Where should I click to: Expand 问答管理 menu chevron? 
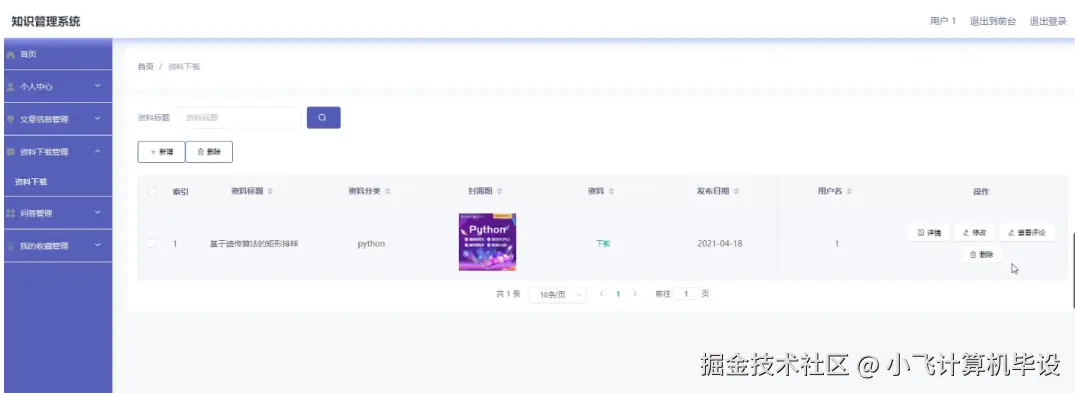[97, 213]
